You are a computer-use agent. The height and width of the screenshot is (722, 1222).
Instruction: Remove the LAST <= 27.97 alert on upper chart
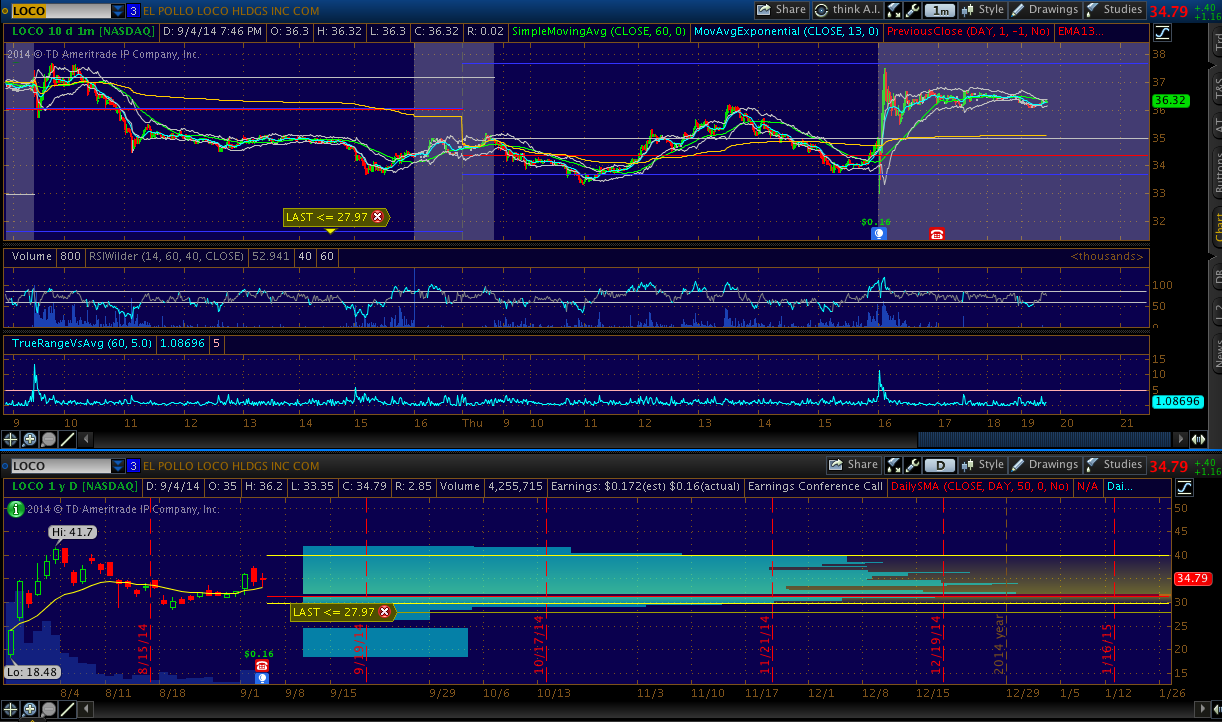coord(377,217)
